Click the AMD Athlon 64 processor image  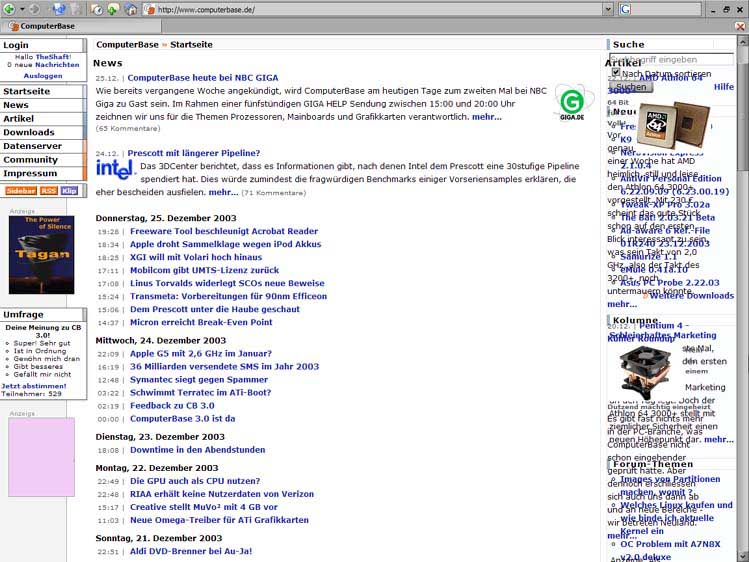coord(674,126)
